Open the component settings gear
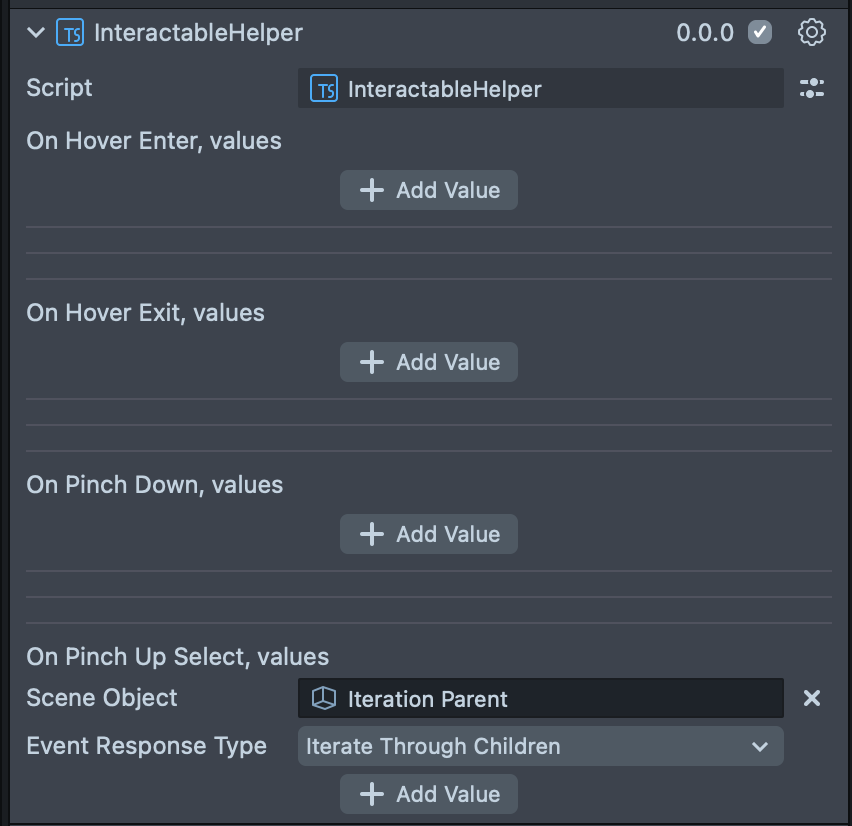The image size is (852, 826). click(811, 33)
